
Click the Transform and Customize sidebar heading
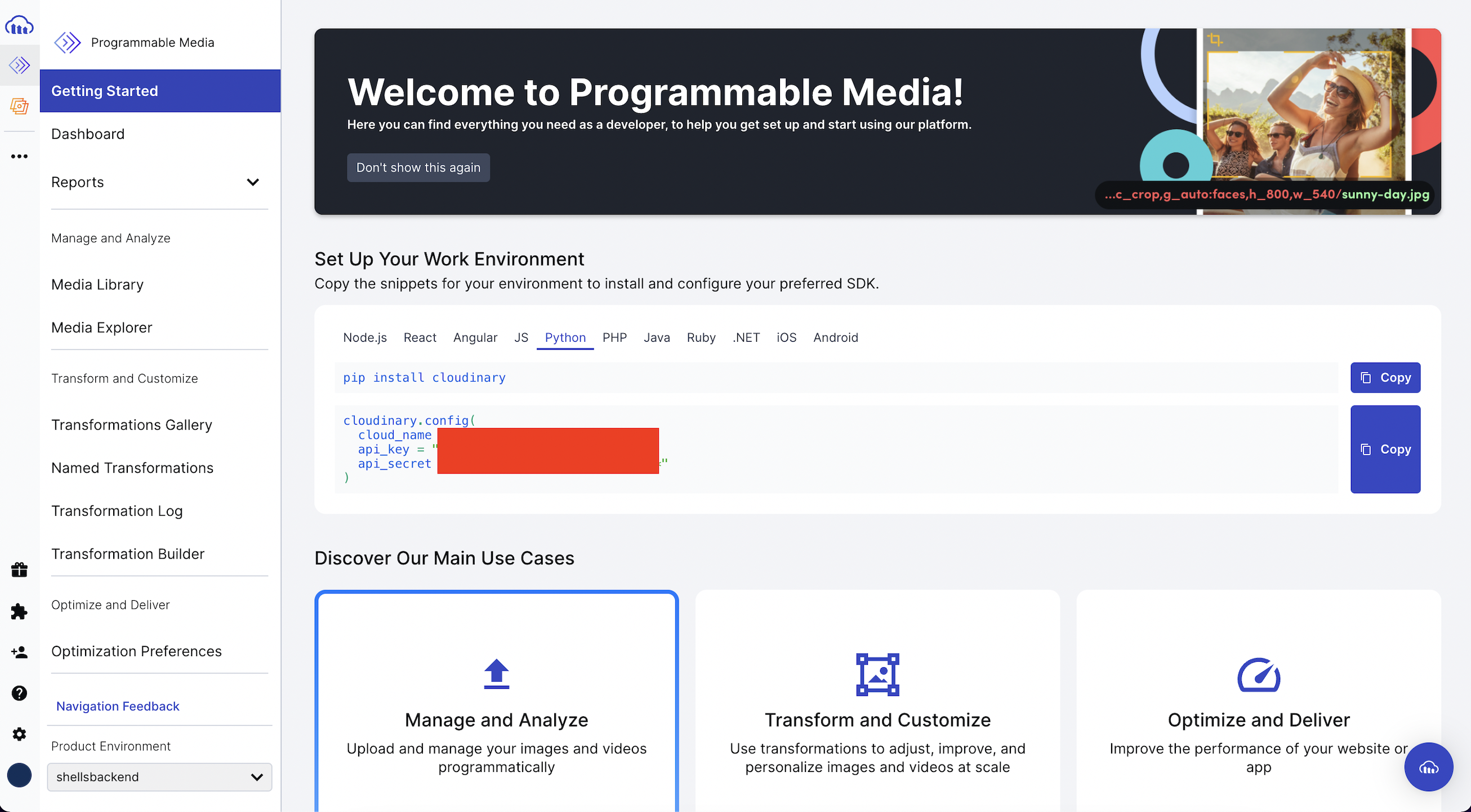pyautogui.click(x=124, y=378)
